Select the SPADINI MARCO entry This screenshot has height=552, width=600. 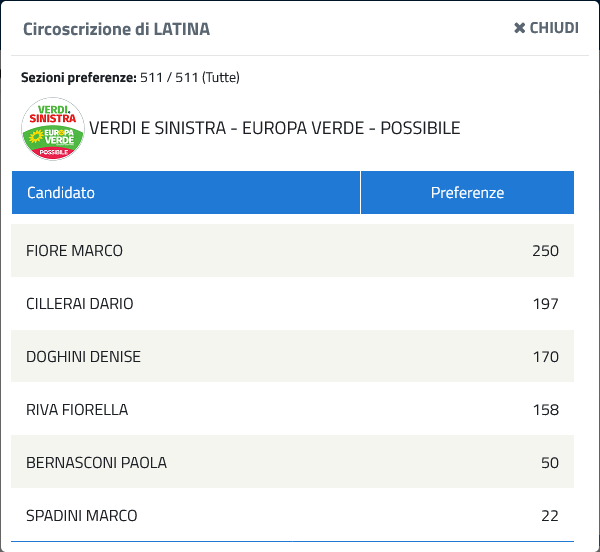click(x=292, y=515)
